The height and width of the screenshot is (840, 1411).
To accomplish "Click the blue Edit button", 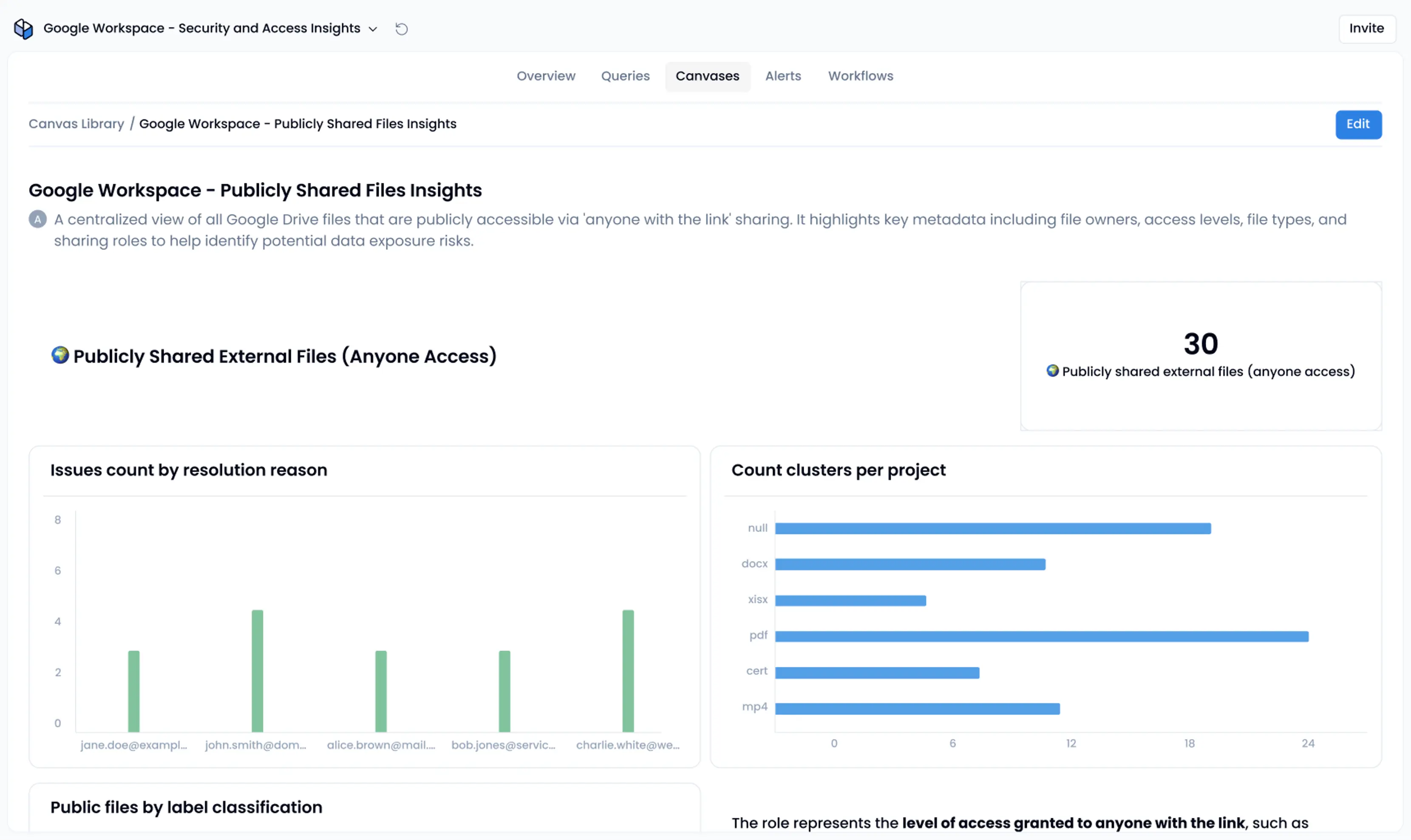I will [x=1358, y=124].
